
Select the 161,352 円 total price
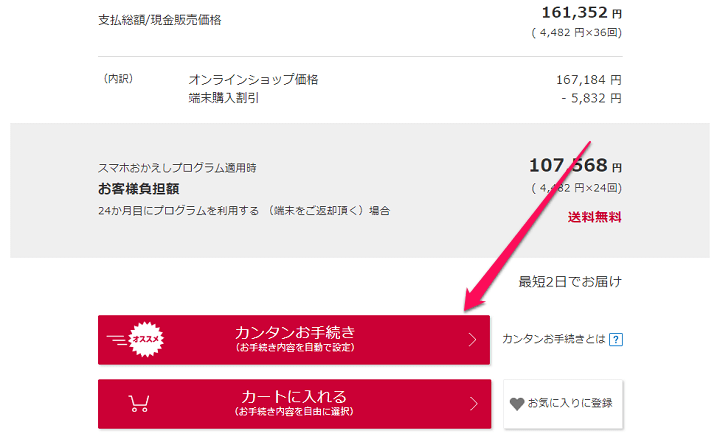point(582,13)
